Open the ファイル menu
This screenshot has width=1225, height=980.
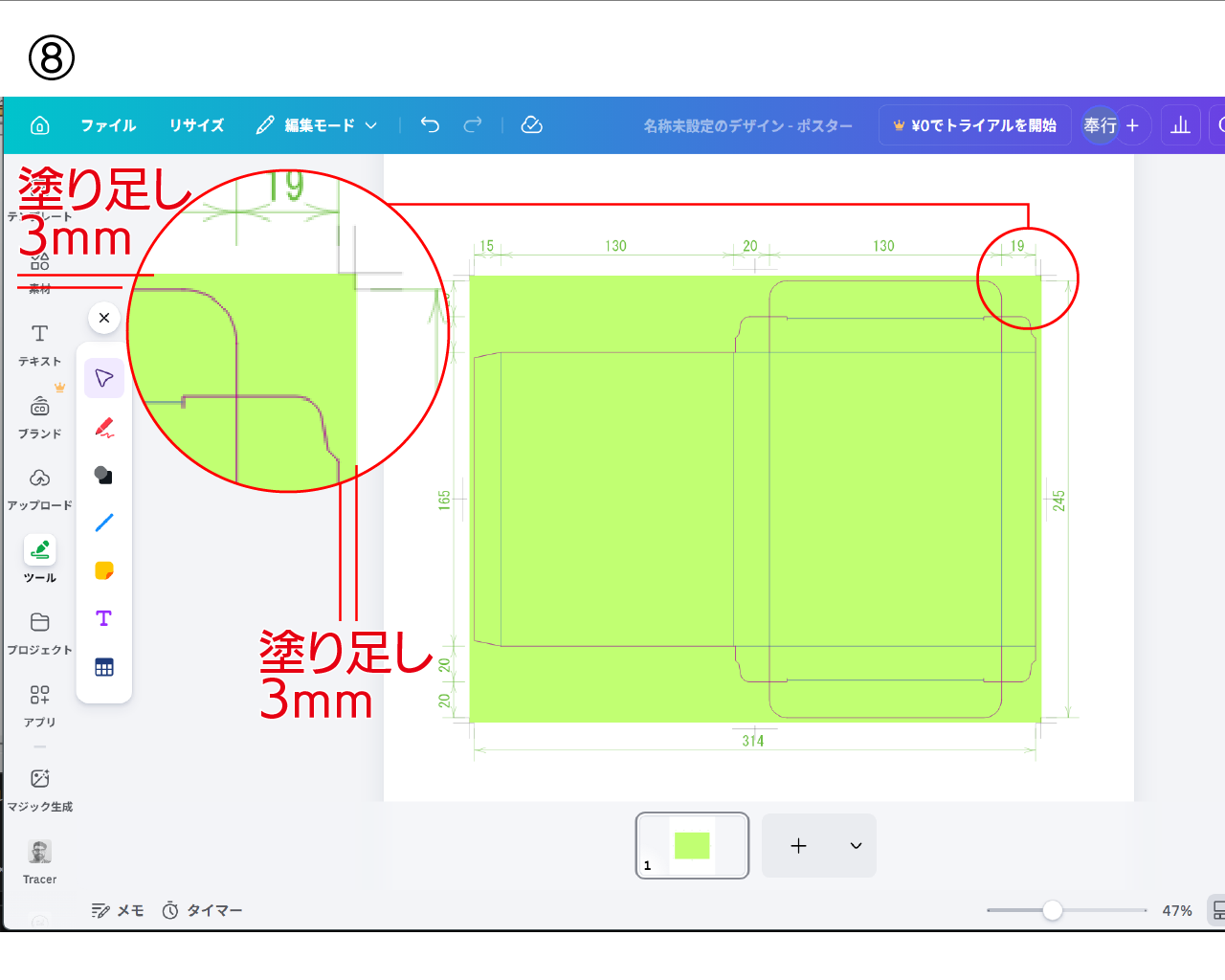tap(108, 125)
